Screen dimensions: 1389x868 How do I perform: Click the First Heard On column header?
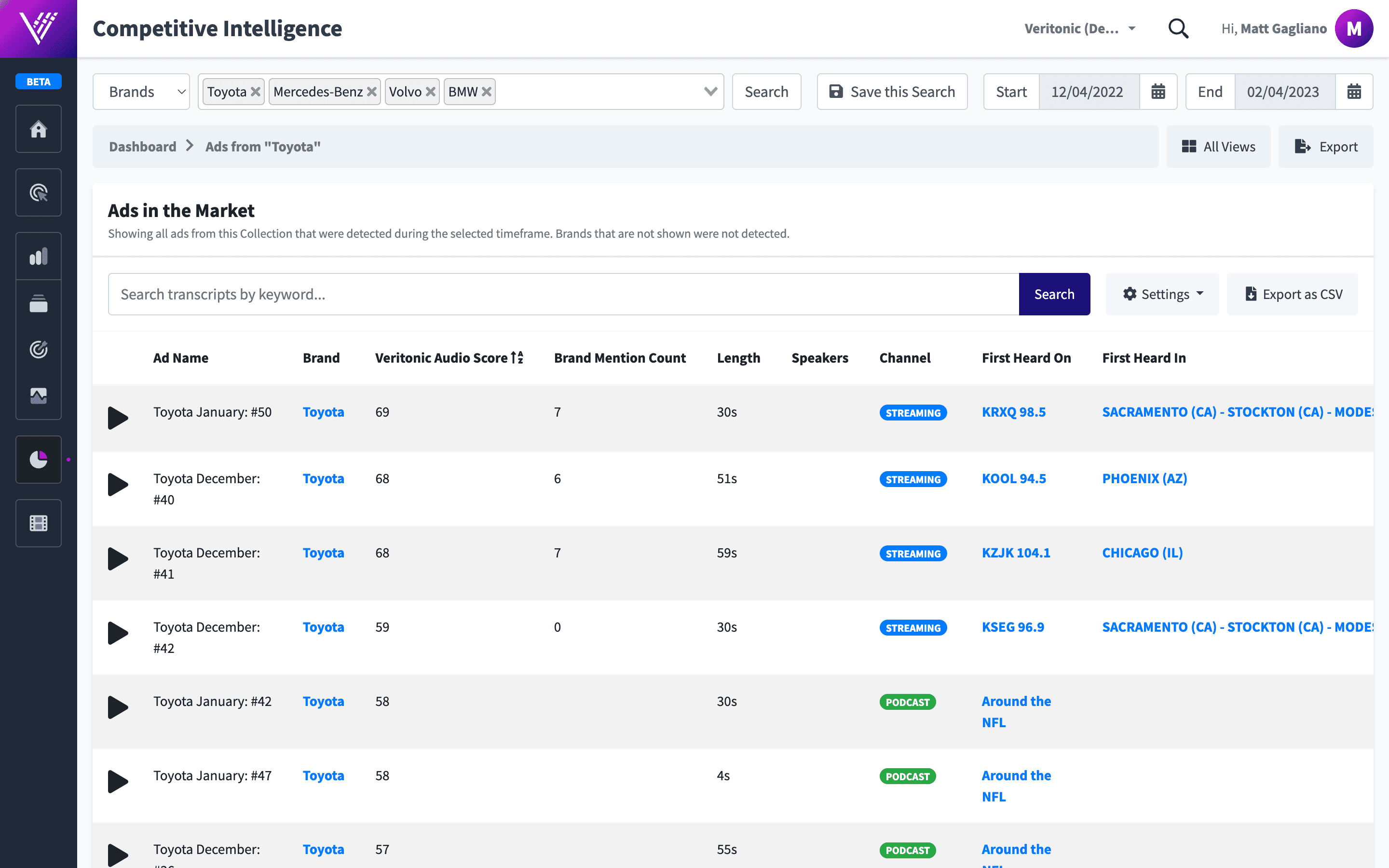[x=1026, y=358]
